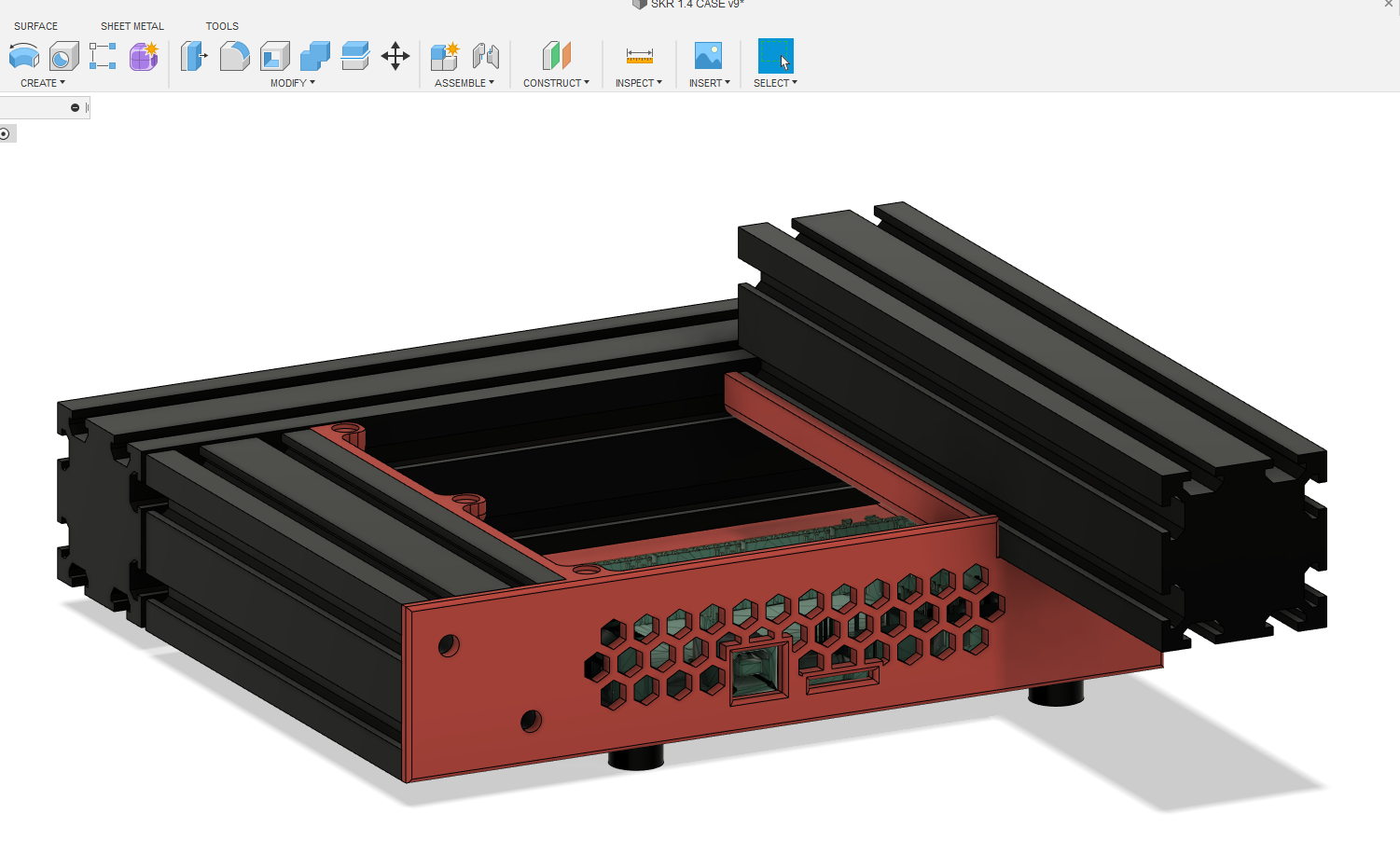Activate the Move/Copy arrows tool
This screenshot has width=1400, height=841.
(395, 56)
